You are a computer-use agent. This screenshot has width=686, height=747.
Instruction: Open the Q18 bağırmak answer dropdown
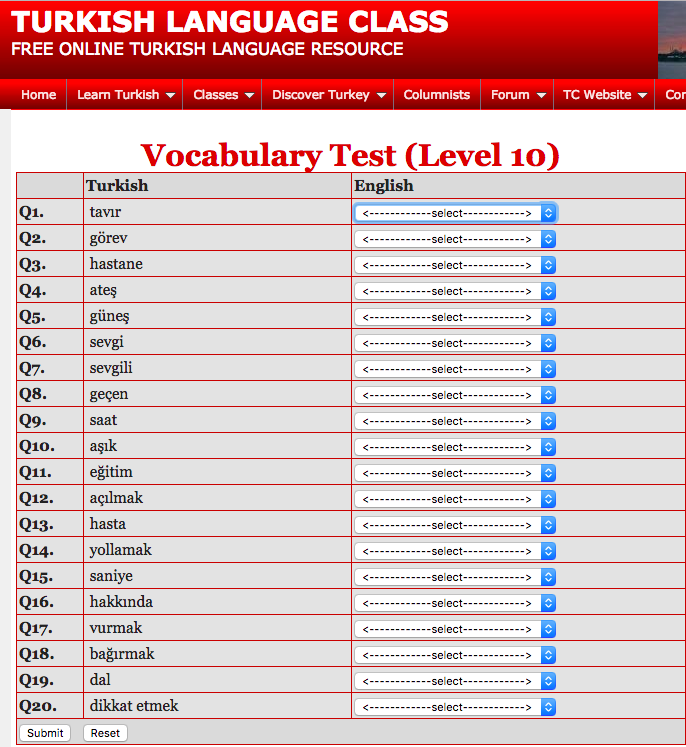[x=455, y=655]
